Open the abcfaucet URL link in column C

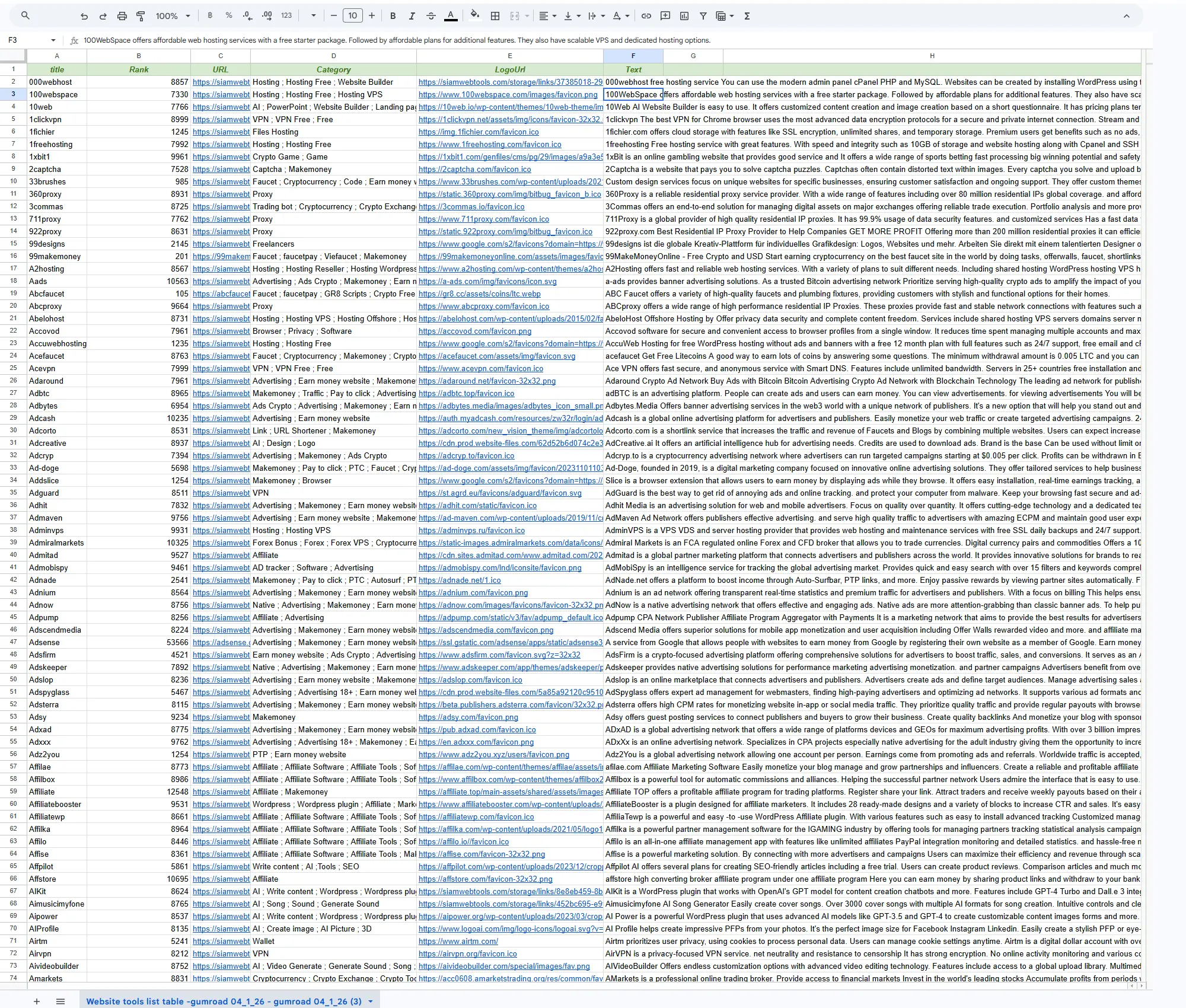[221, 294]
